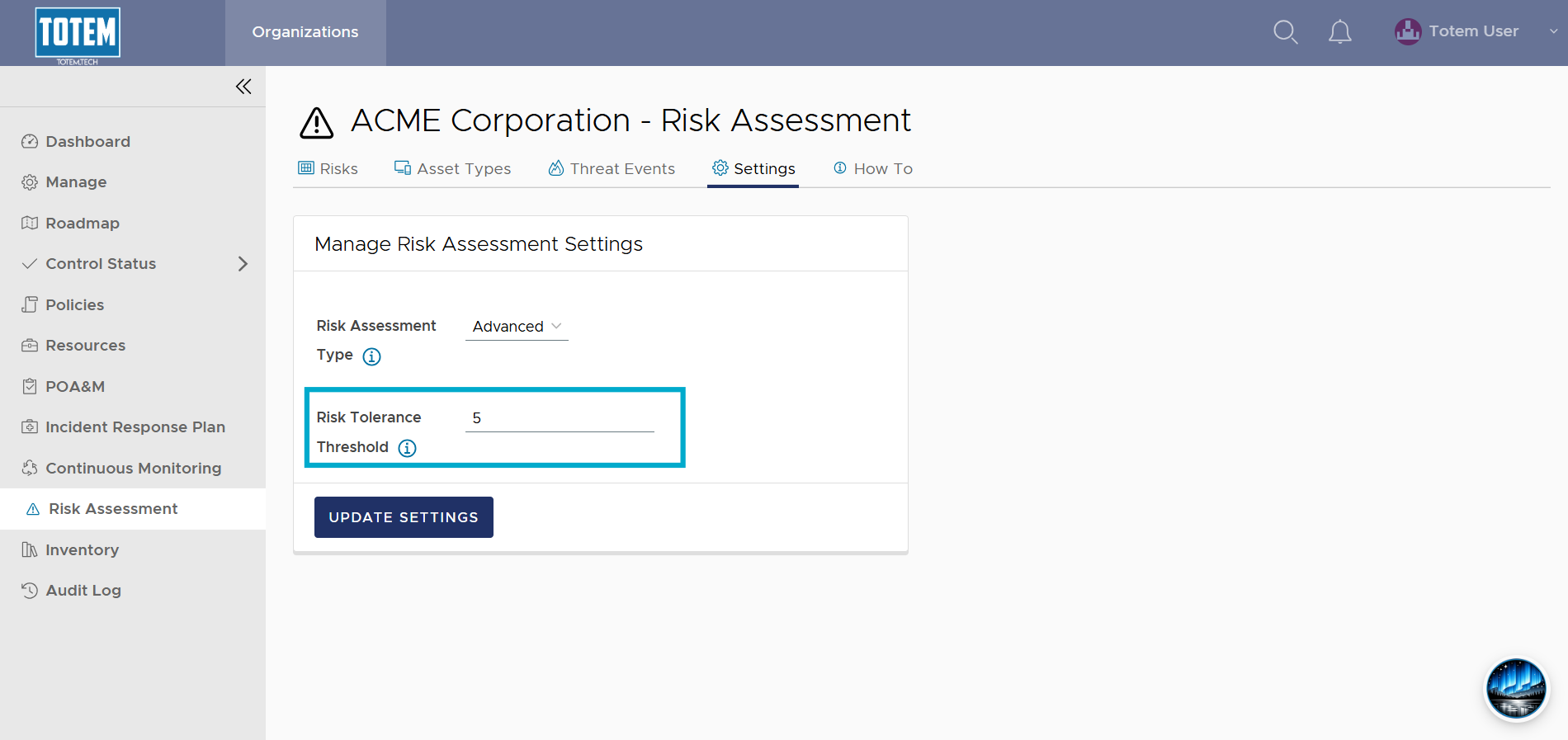Select the Settings tab

(753, 168)
